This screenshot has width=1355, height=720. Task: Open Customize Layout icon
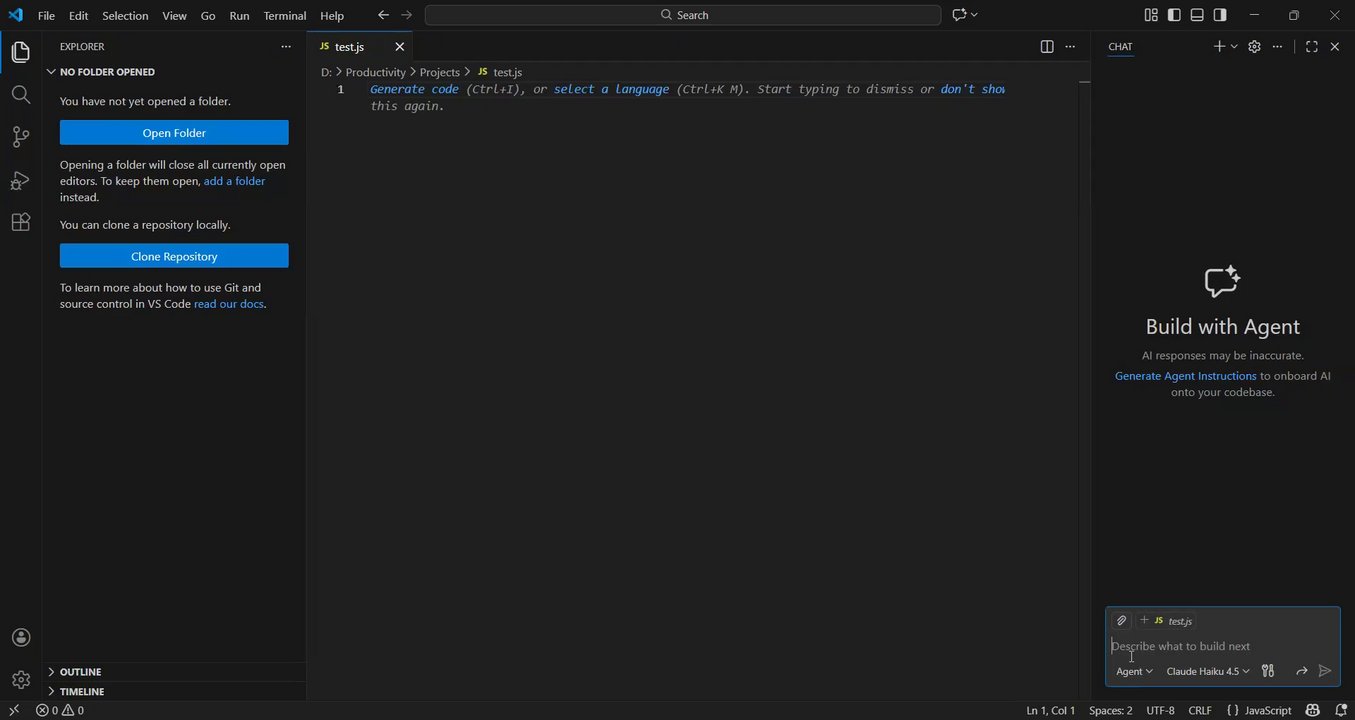[x=1151, y=15]
